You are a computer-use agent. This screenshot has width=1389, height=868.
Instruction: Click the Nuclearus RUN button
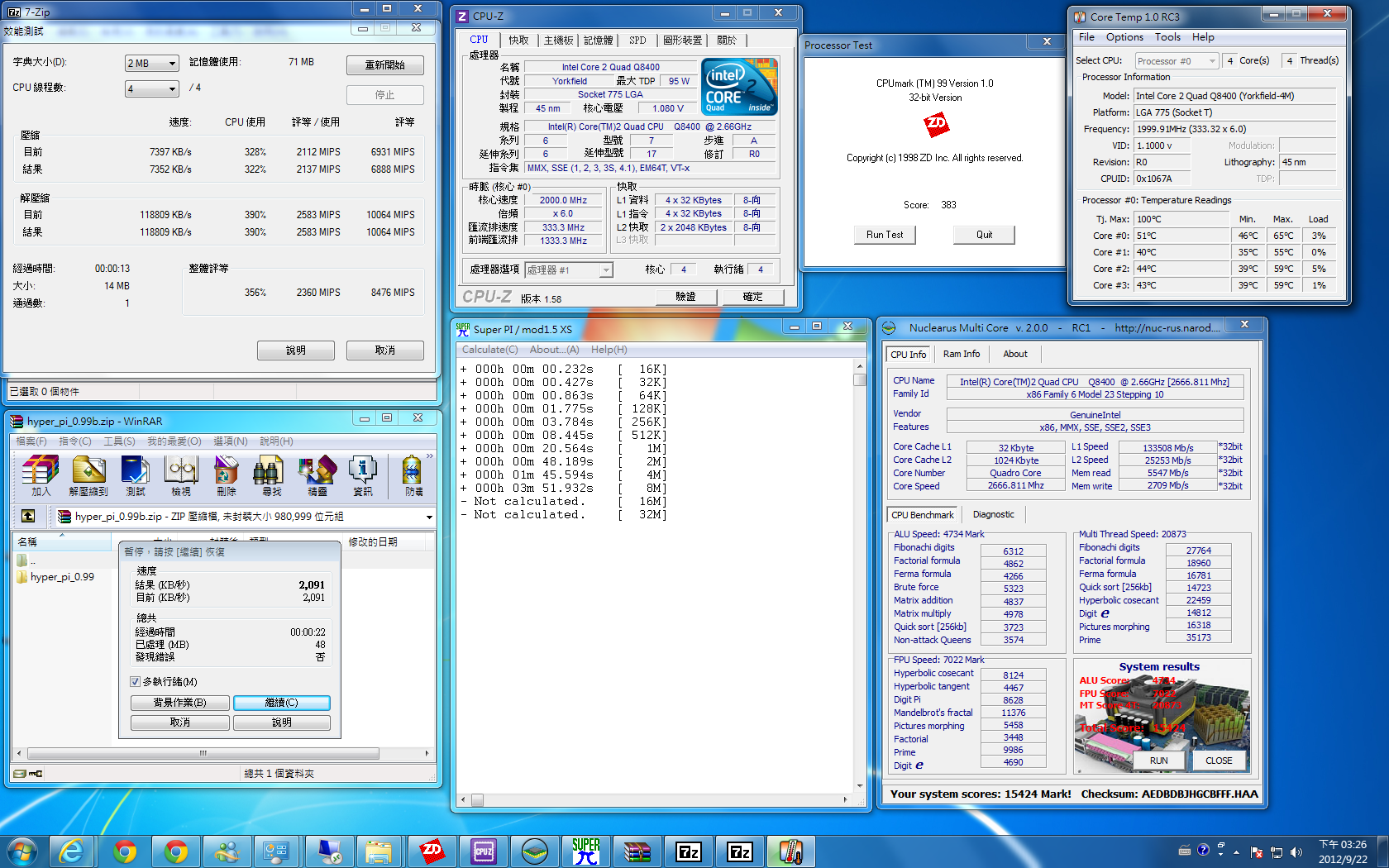point(1158,761)
